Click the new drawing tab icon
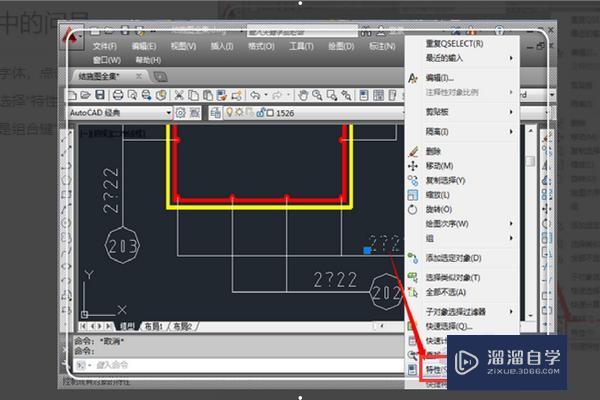600x400 pixels. point(160,77)
